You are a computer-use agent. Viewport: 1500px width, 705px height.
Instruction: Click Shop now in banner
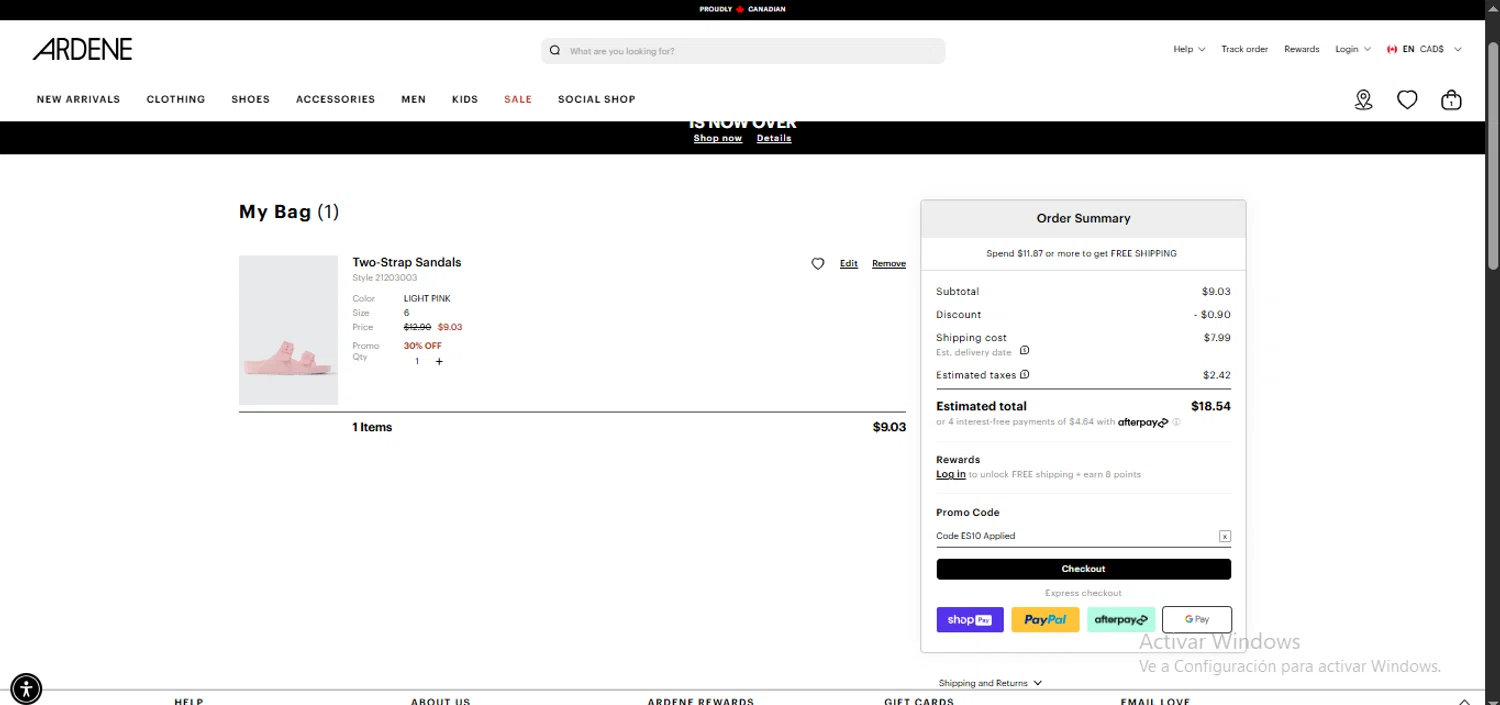tap(718, 138)
